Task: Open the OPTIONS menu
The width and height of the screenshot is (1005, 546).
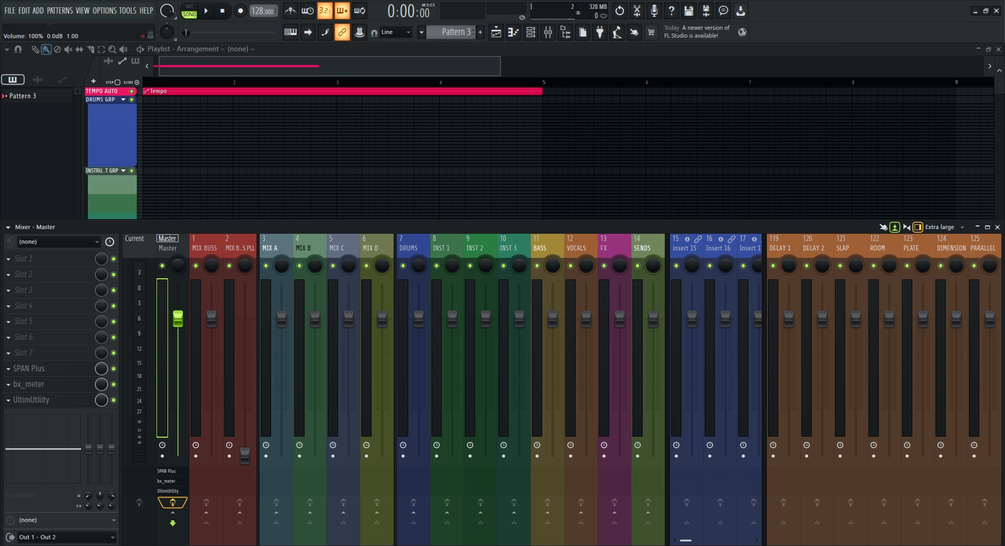Action: (x=104, y=10)
